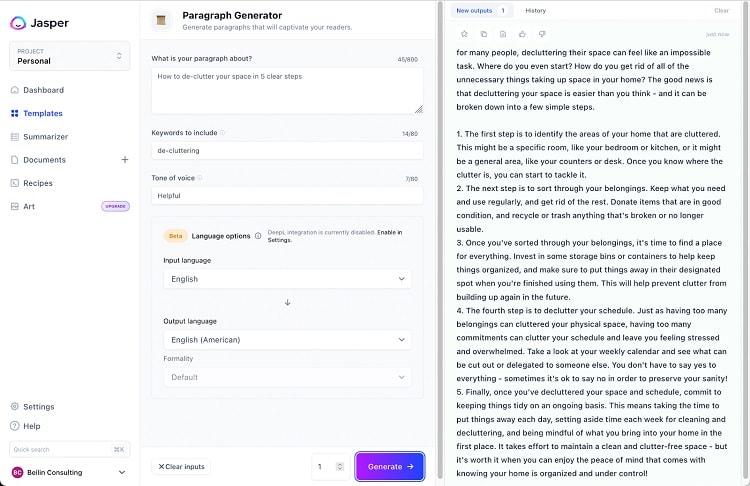Give thumbs up to the output

tap(522, 34)
